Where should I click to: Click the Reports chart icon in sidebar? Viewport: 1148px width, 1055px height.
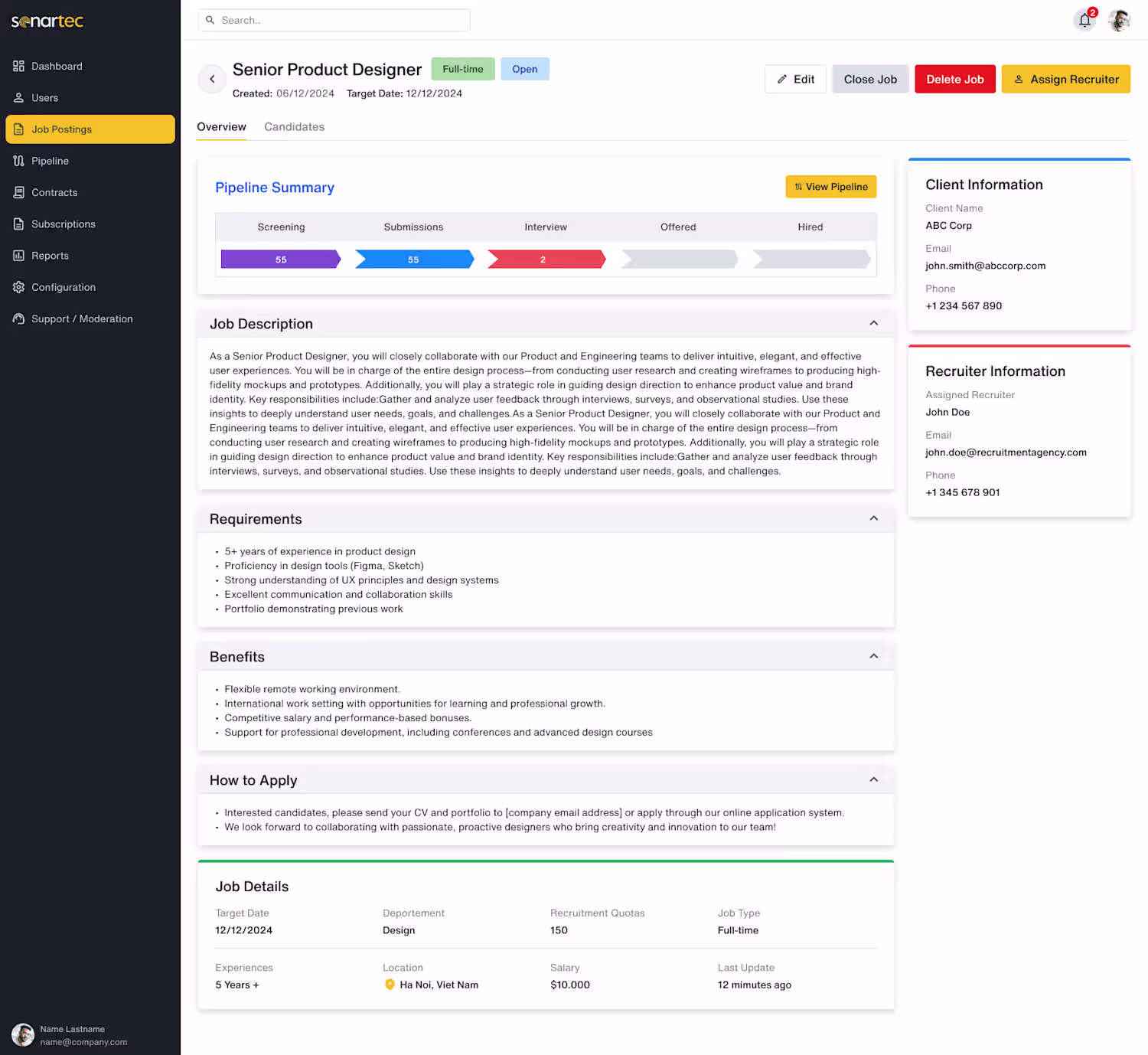(x=18, y=256)
